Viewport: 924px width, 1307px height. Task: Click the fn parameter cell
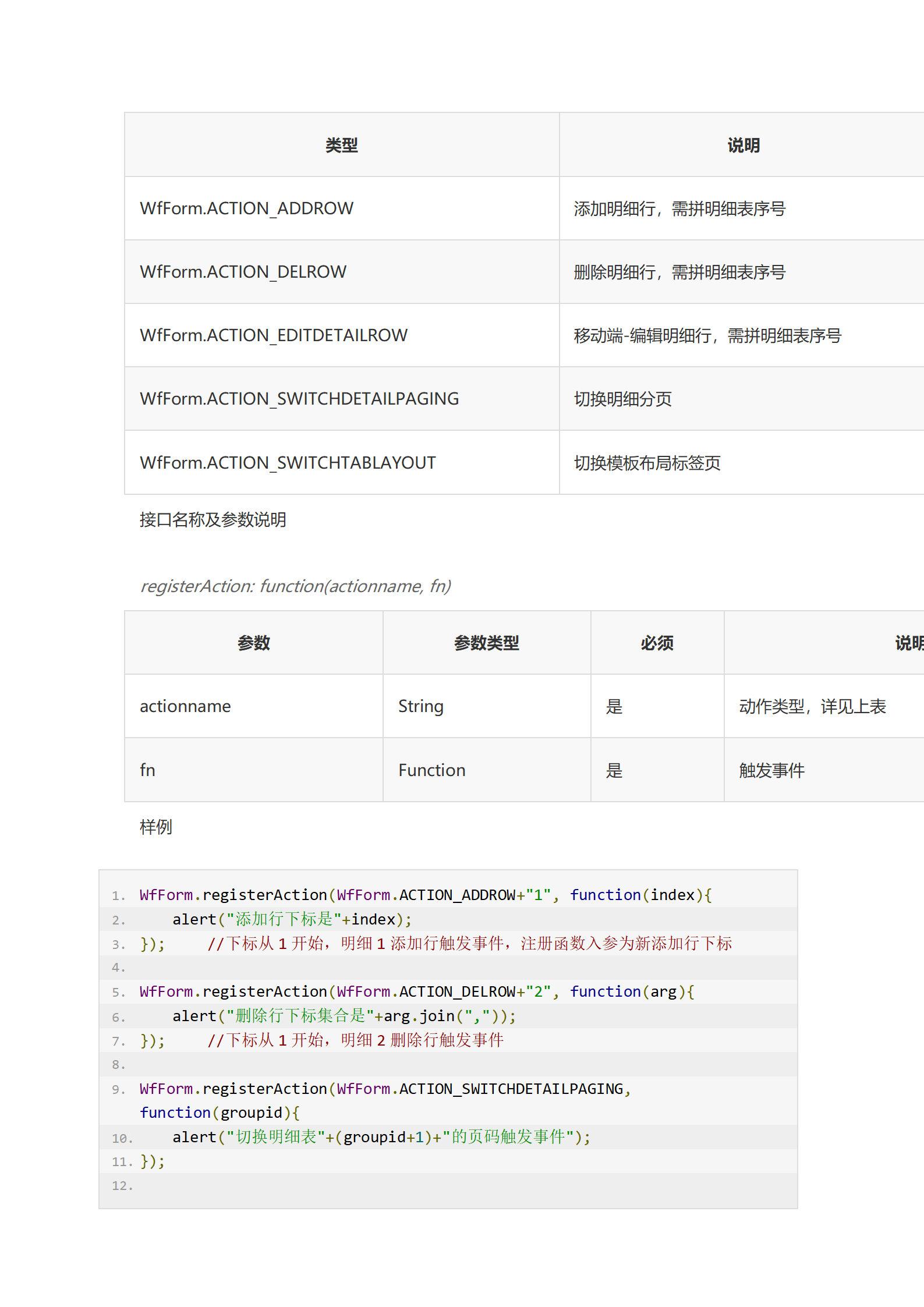pyautogui.click(x=147, y=770)
